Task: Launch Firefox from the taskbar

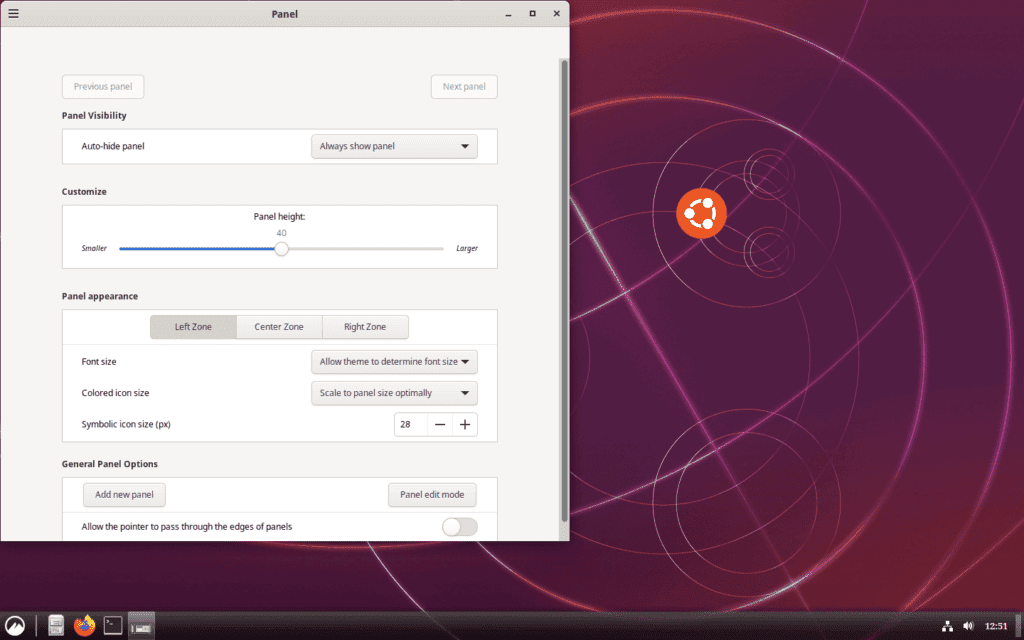Action: coord(84,625)
